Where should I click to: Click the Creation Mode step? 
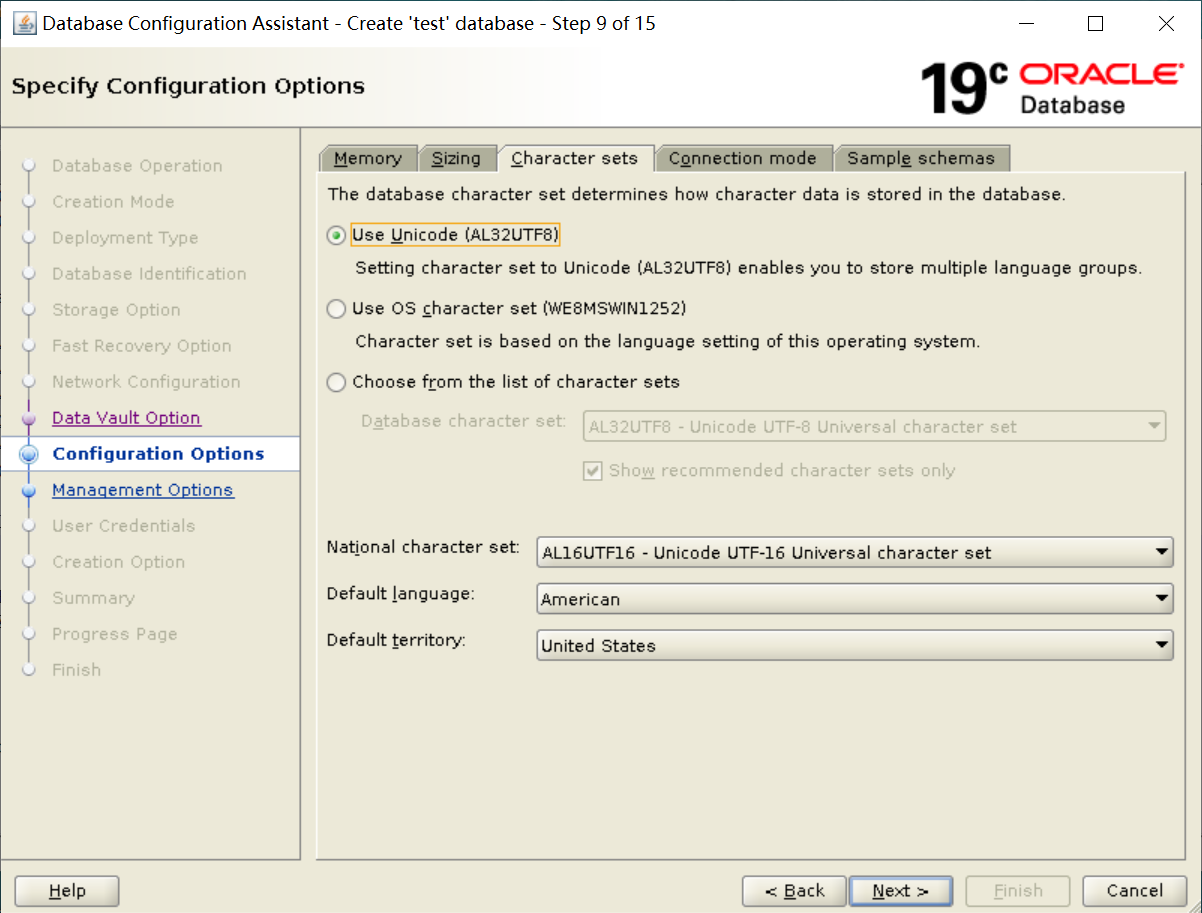pyautogui.click(x=113, y=202)
